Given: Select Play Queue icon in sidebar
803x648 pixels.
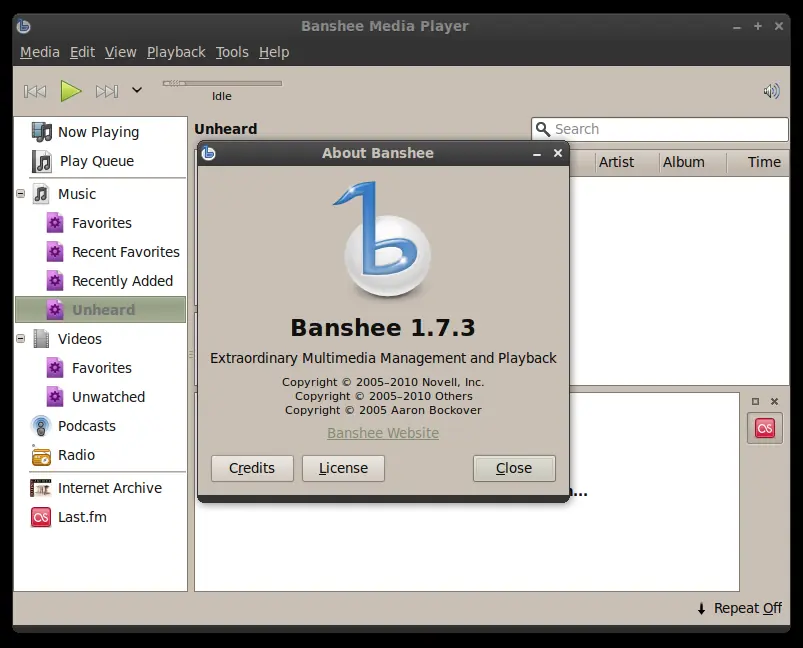Looking at the screenshot, I should tap(41, 161).
